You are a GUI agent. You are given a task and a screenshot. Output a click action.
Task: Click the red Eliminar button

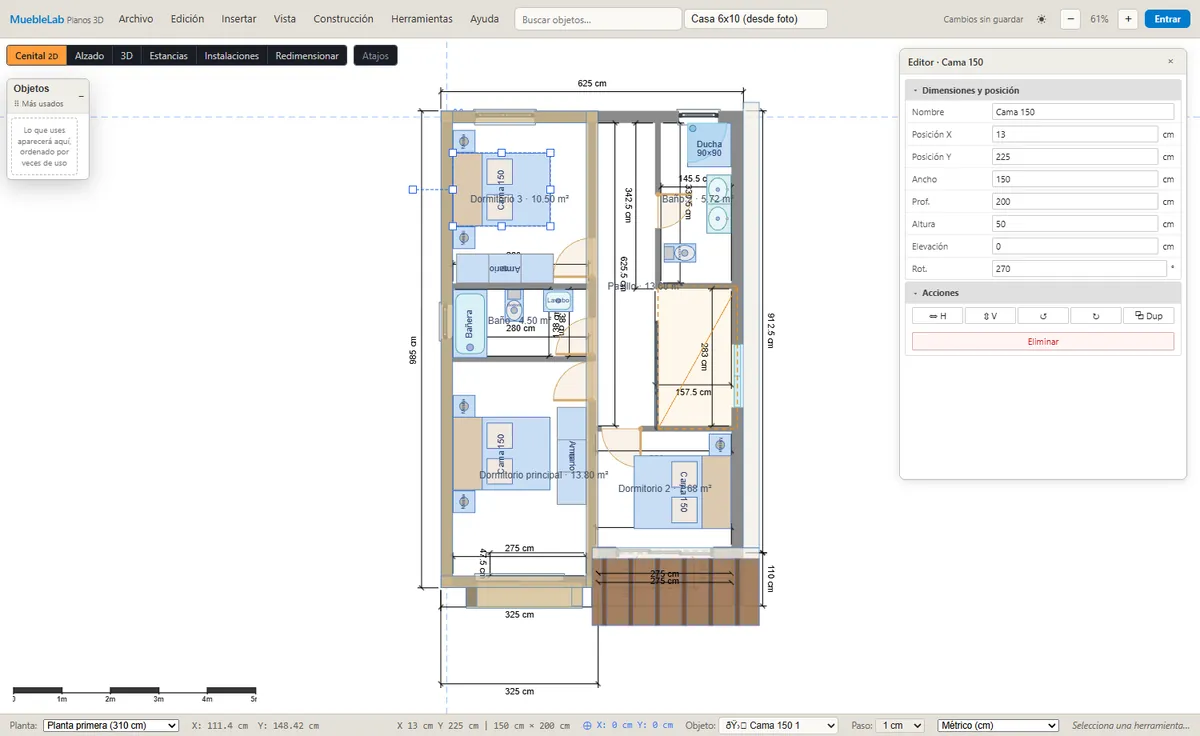pos(1043,341)
